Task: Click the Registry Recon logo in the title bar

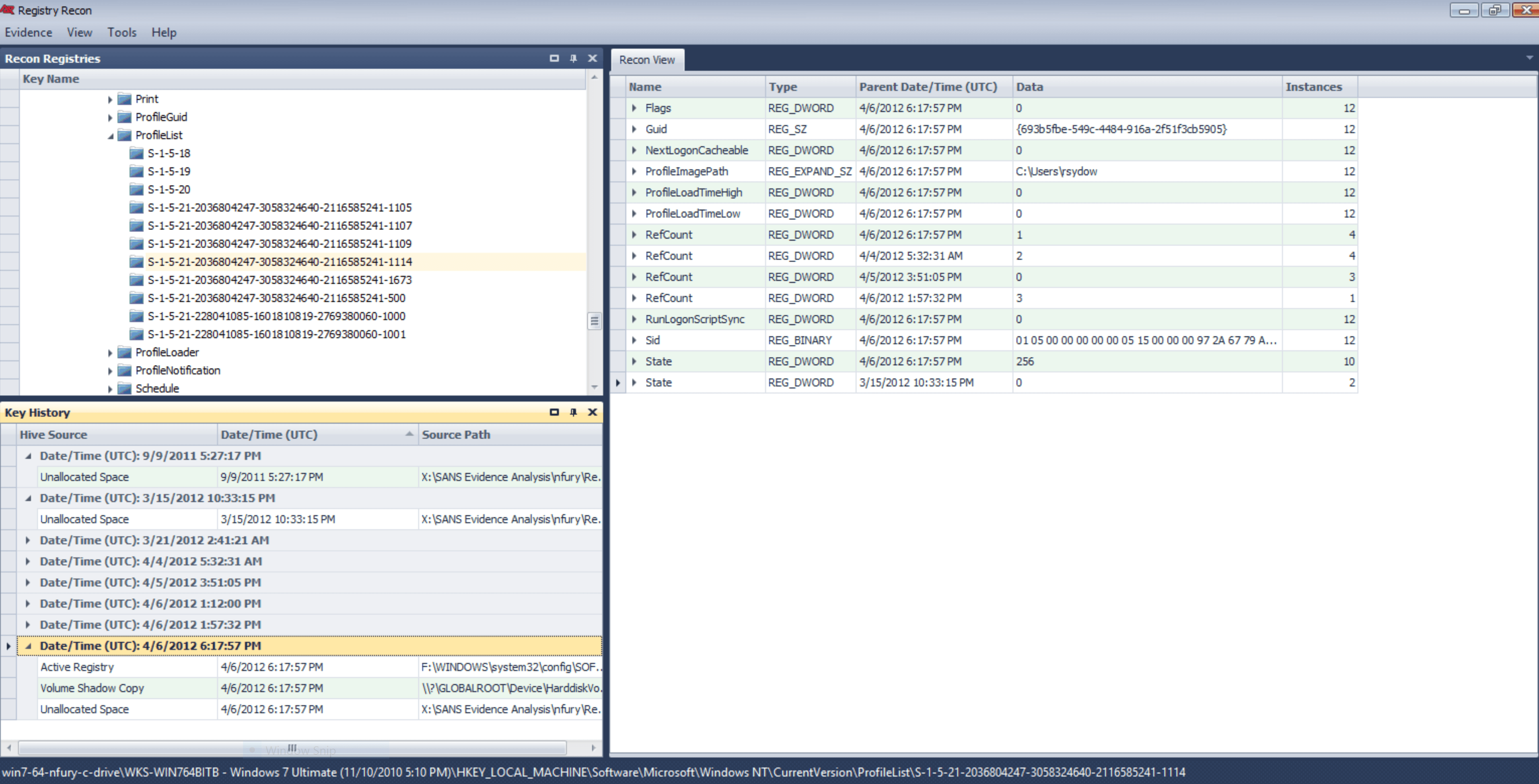Action: tap(8, 10)
